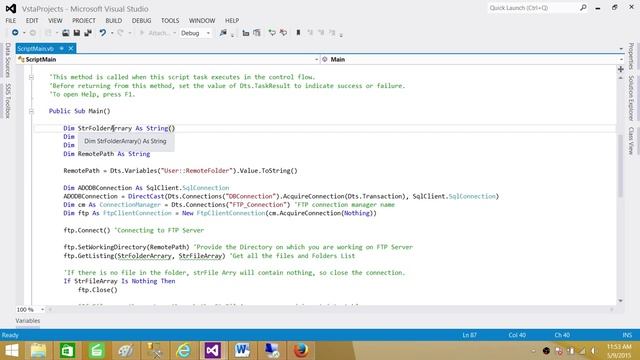The width and height of the screenshot is (640, 360).
Task: Click the Uncomment selected lines icon
Action: [x=283, y=33]
